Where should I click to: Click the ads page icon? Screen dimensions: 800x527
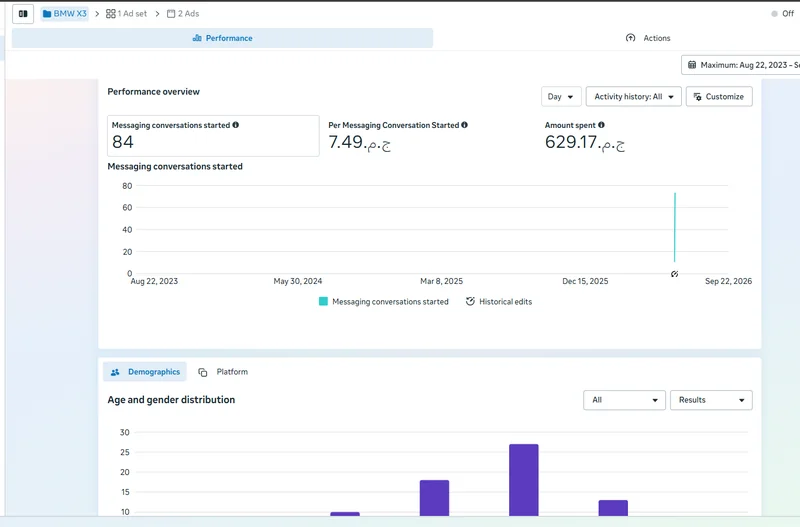171,14
